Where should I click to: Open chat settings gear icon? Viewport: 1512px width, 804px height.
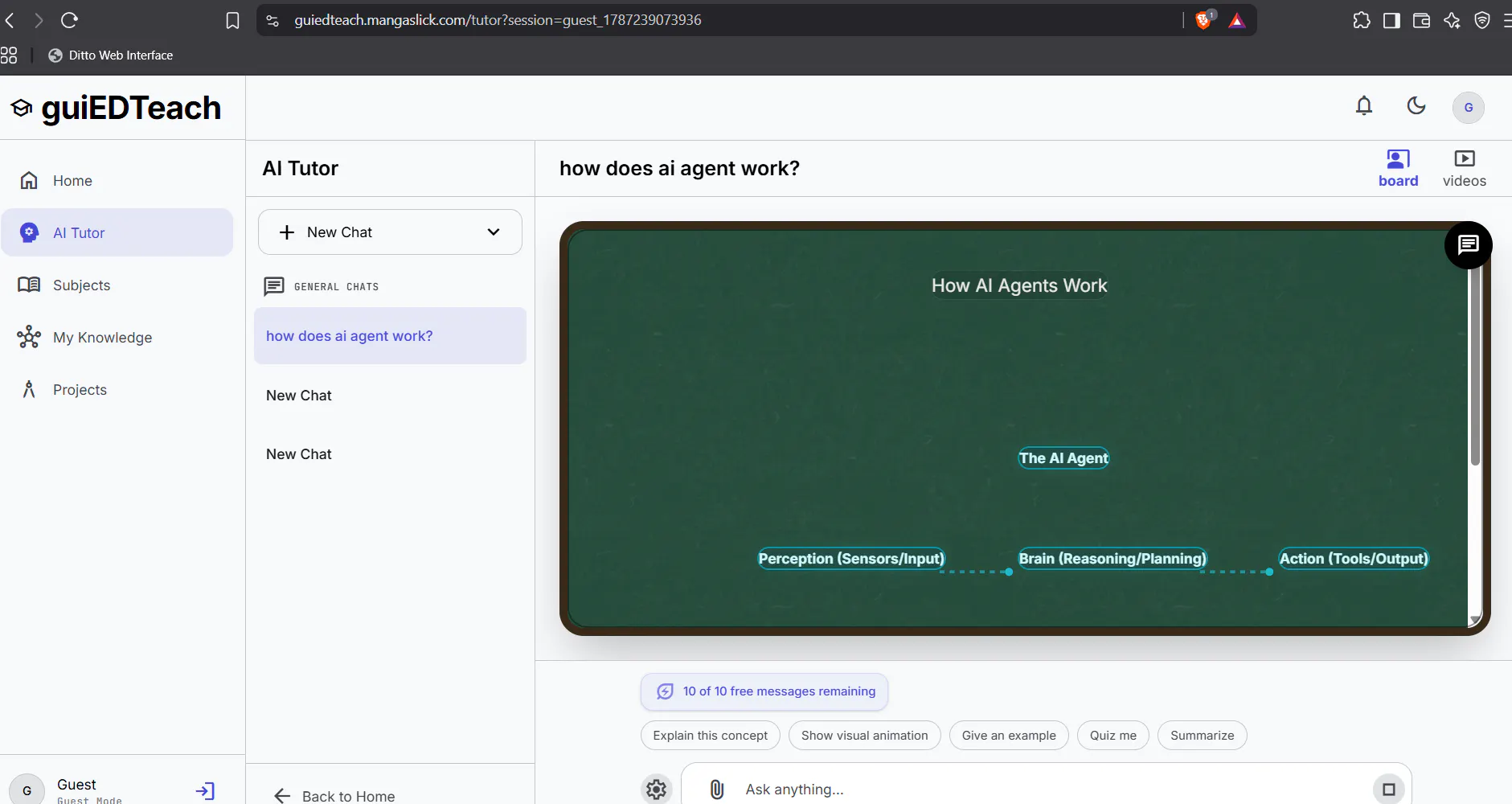click(657, 790)
